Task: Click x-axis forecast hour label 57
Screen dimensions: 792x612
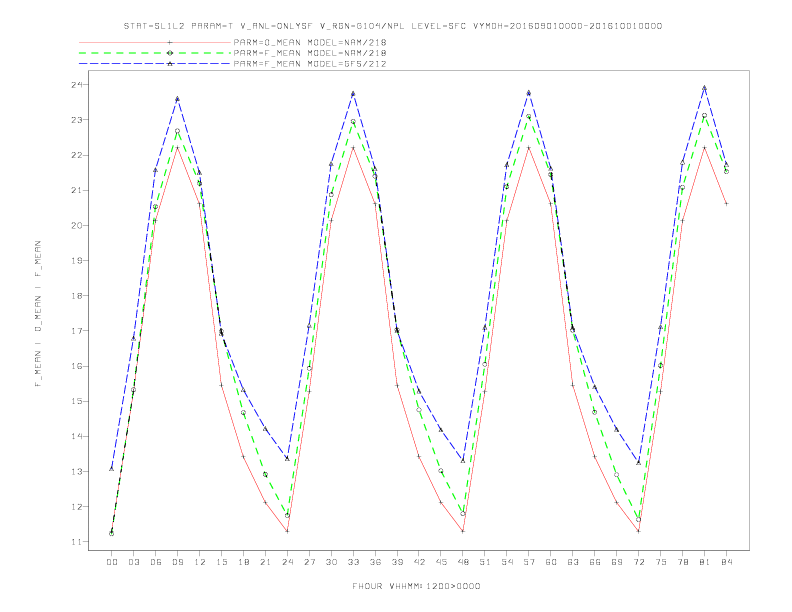Action: pos(529,562)
